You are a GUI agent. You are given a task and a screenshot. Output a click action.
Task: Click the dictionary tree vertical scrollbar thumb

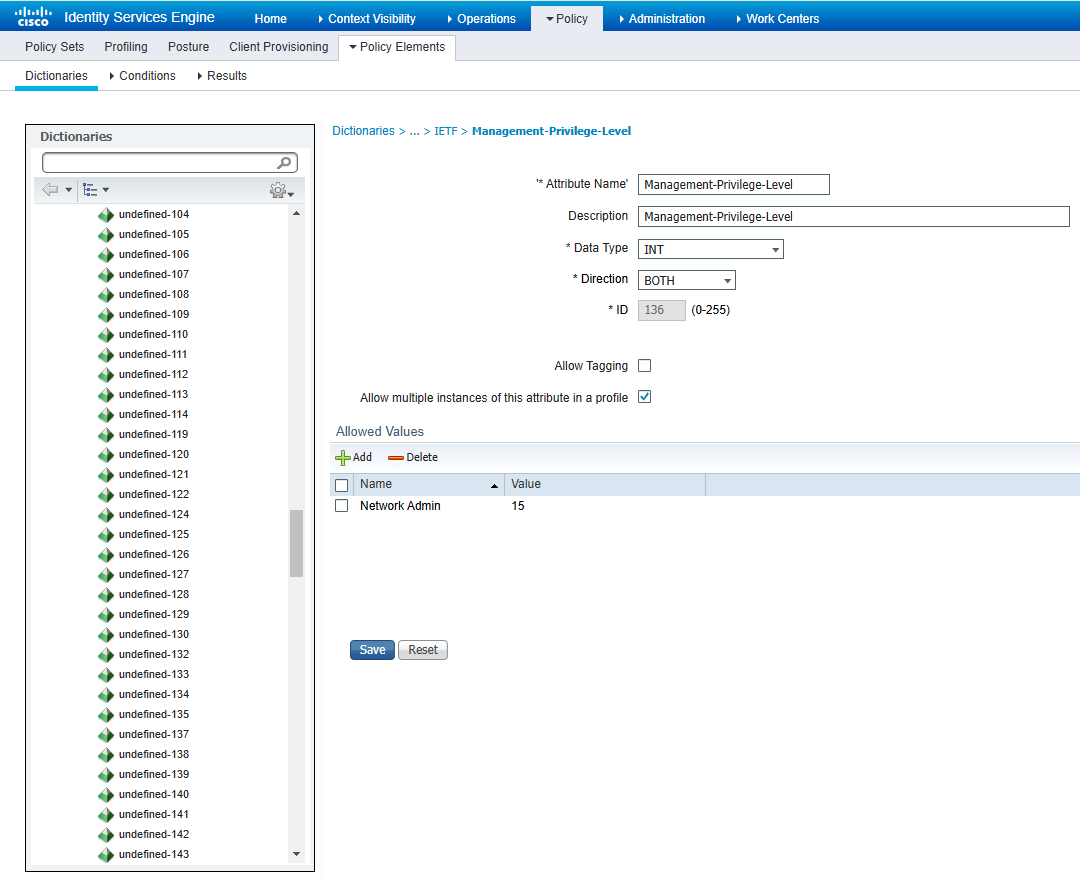pyautogui.click(x=296, y=543)
